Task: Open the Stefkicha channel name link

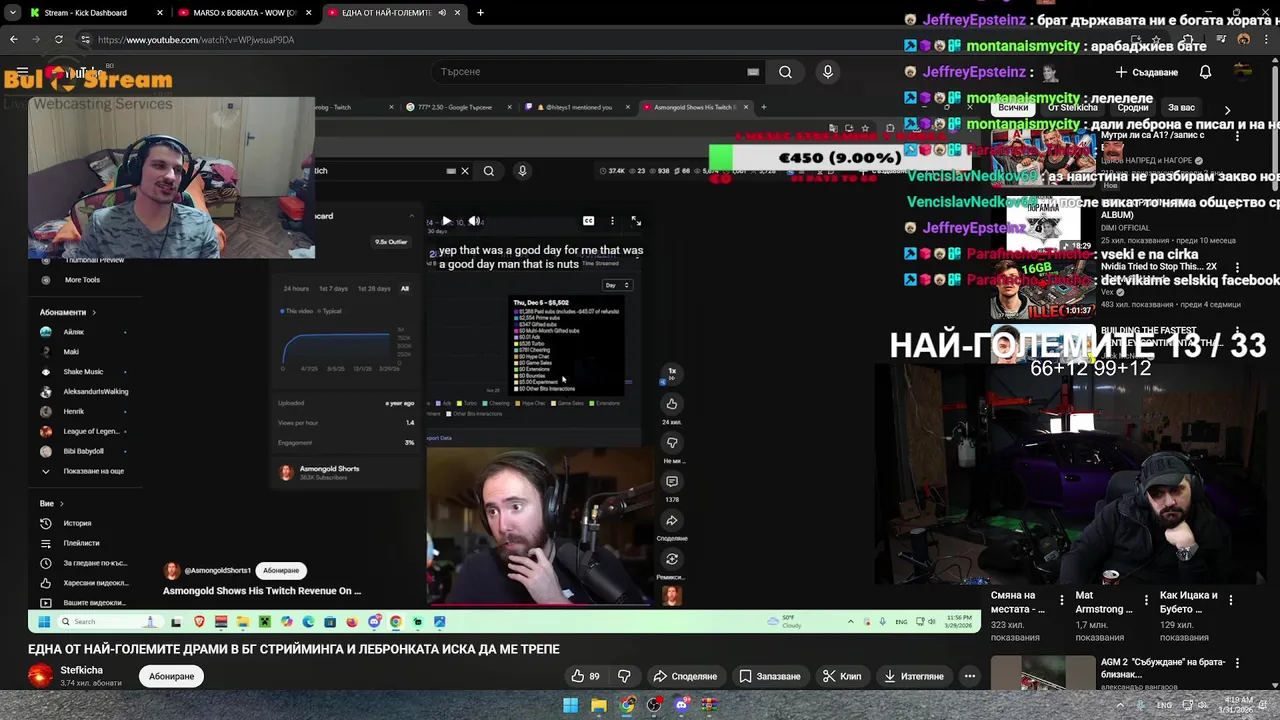Action: coord(81,670)
